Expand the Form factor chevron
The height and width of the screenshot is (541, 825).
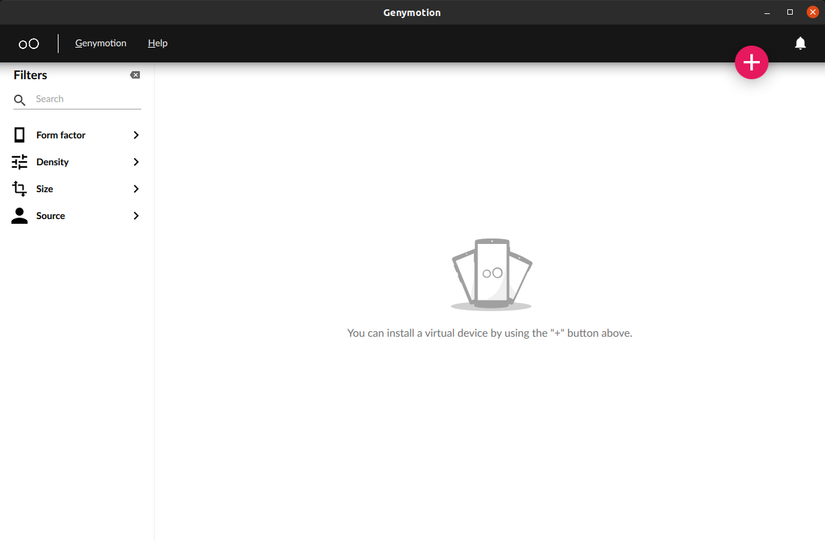pyautogui.click(x=136, y=135)
